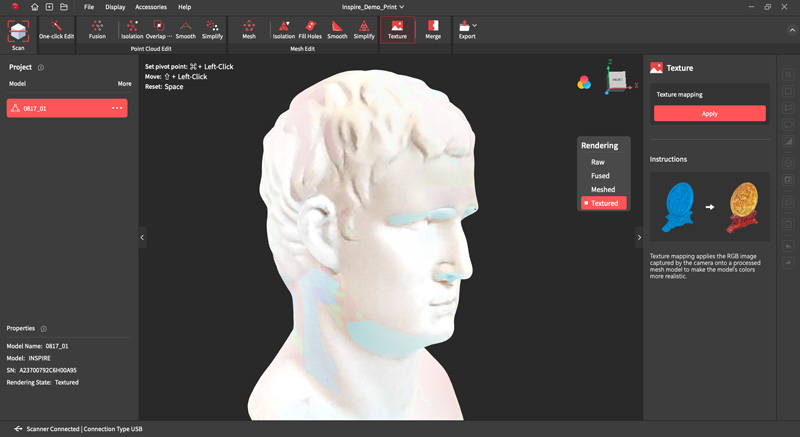Open the Fill Holes tool
The image size is (800, 437).
tap(310, 30)
